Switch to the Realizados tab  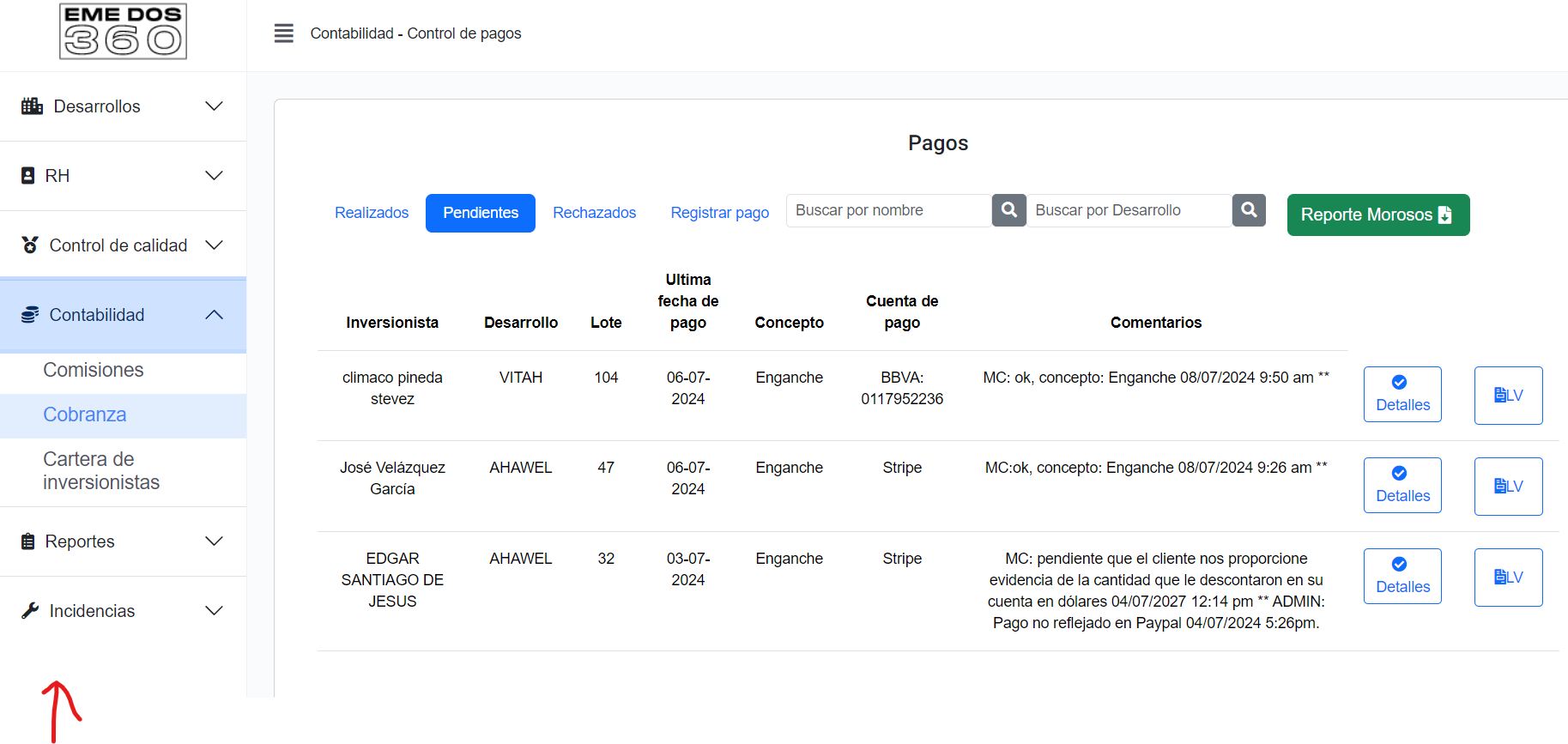pyautogui.click(x=372, y=213)
